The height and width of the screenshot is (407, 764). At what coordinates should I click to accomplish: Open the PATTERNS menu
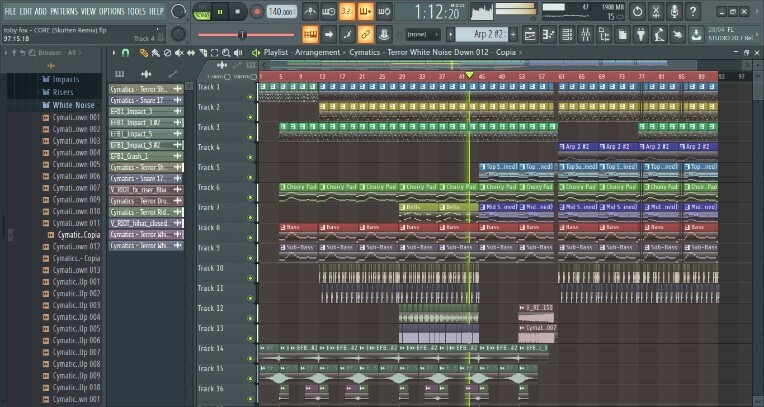tap(63, 11)
